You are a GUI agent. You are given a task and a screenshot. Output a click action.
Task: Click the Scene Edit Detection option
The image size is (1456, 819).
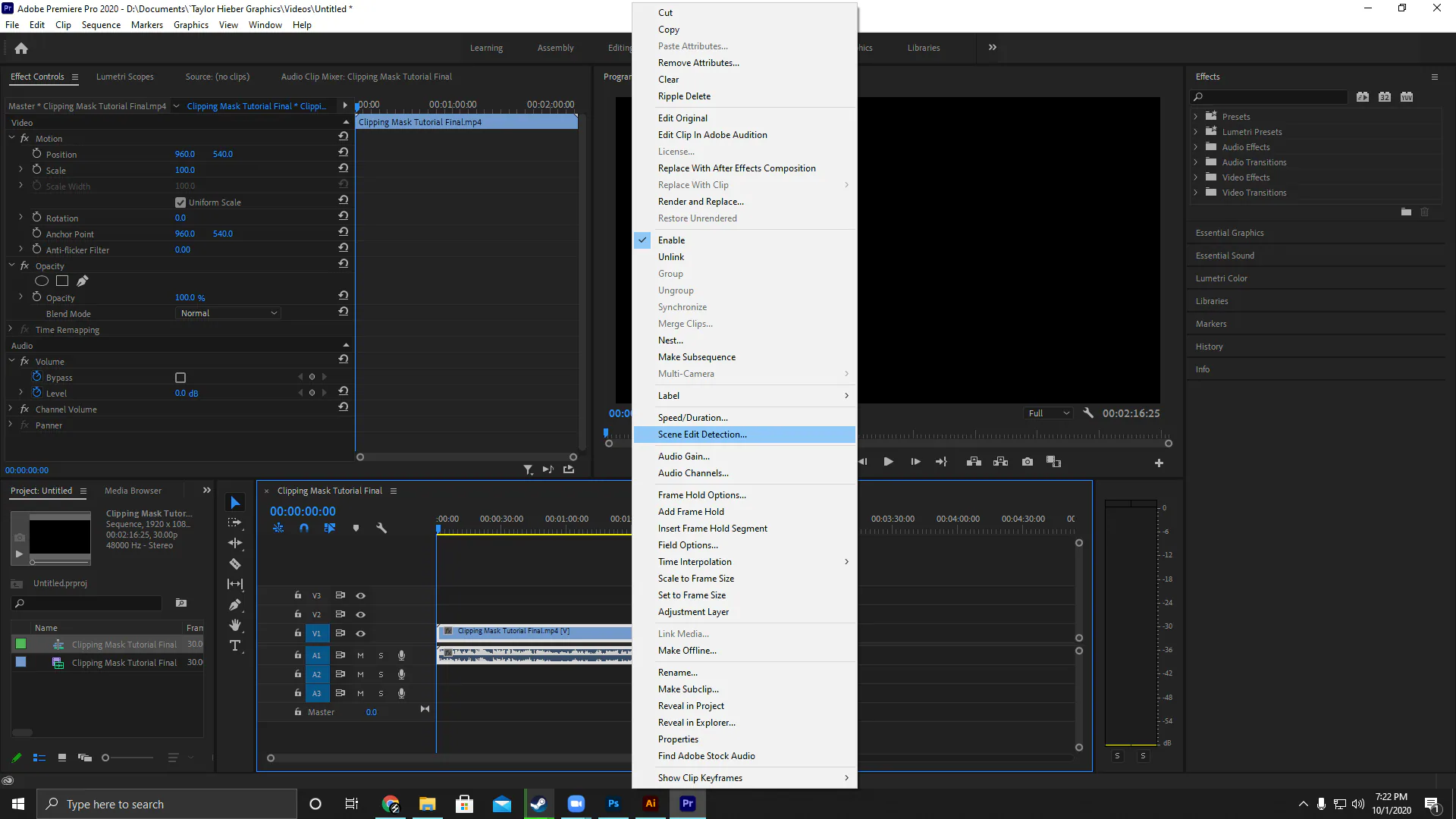click(702, 434)
